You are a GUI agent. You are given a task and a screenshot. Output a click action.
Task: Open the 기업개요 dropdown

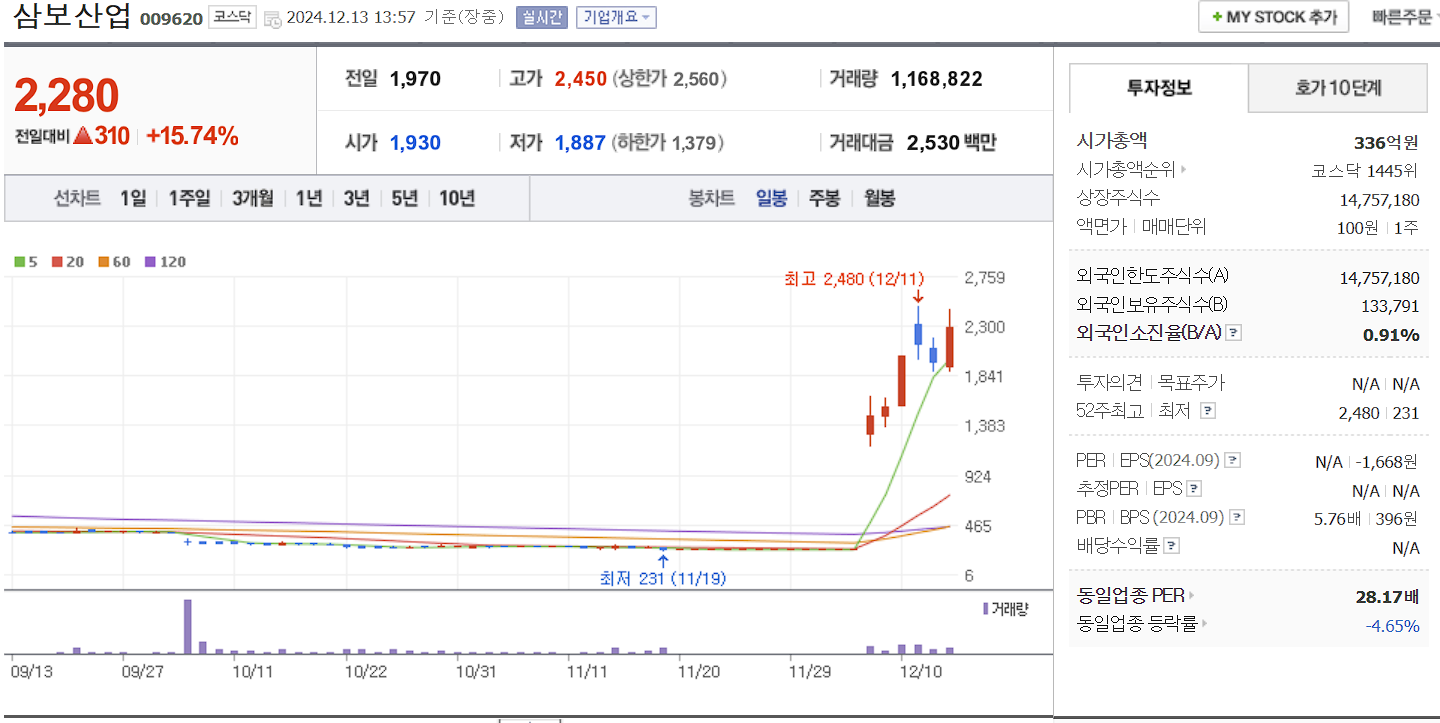click(616, 17)
